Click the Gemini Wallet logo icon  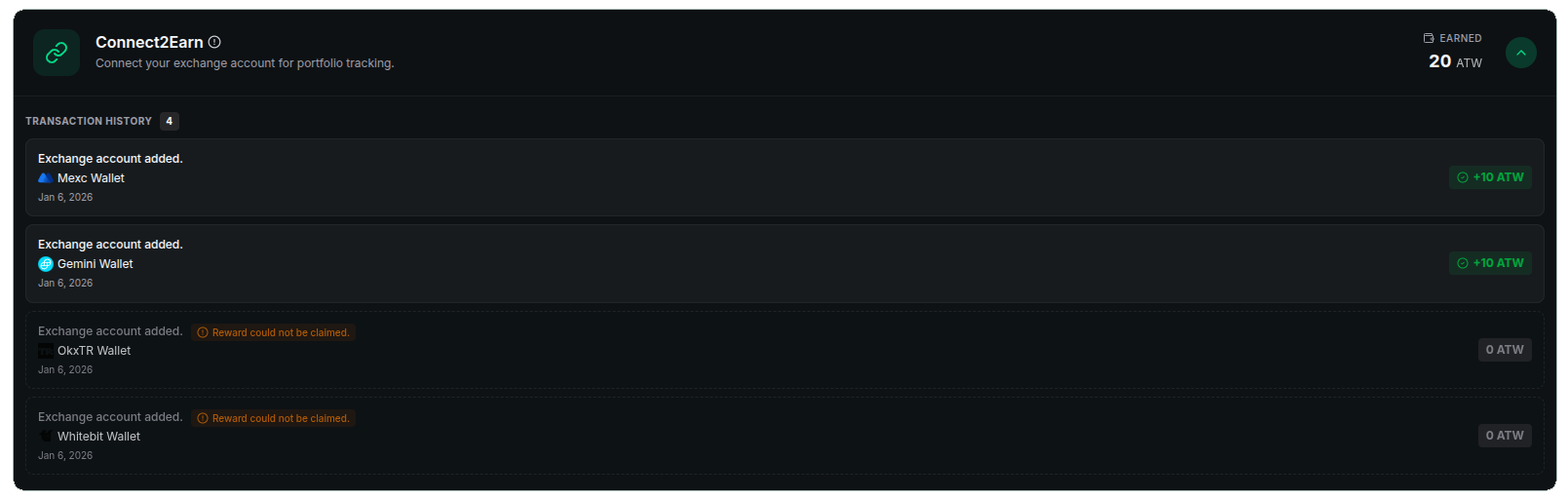45,264
